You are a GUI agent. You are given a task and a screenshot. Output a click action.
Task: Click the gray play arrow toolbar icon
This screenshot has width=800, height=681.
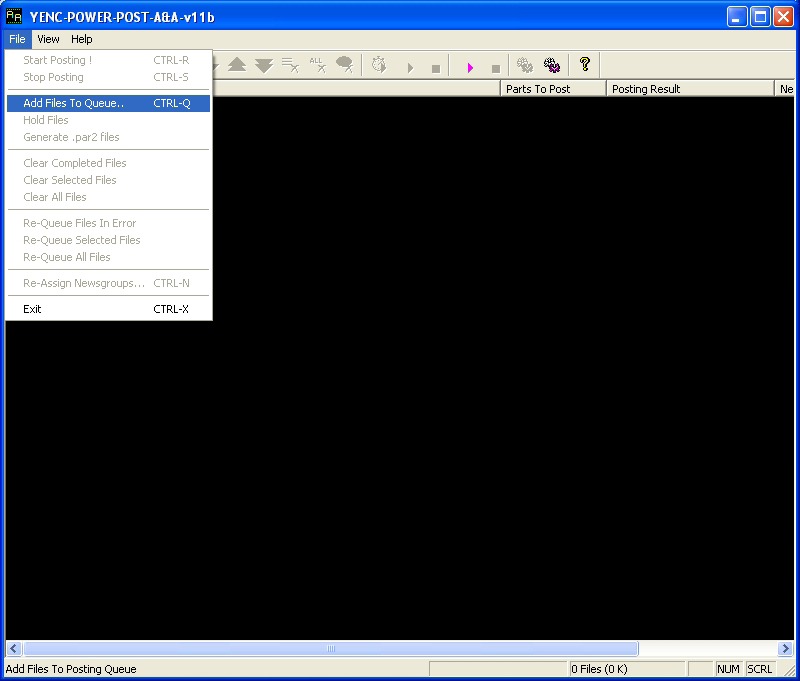411,68
